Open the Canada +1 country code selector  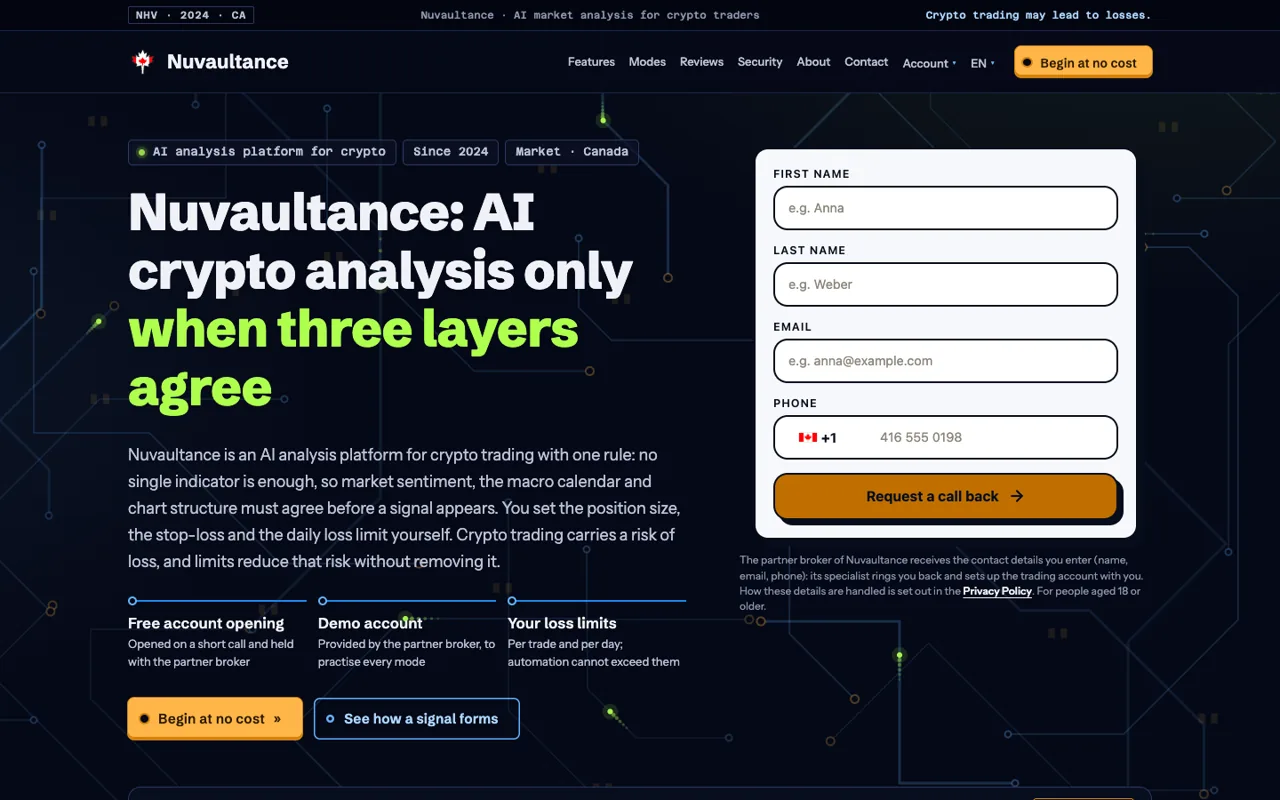[818, 437]
